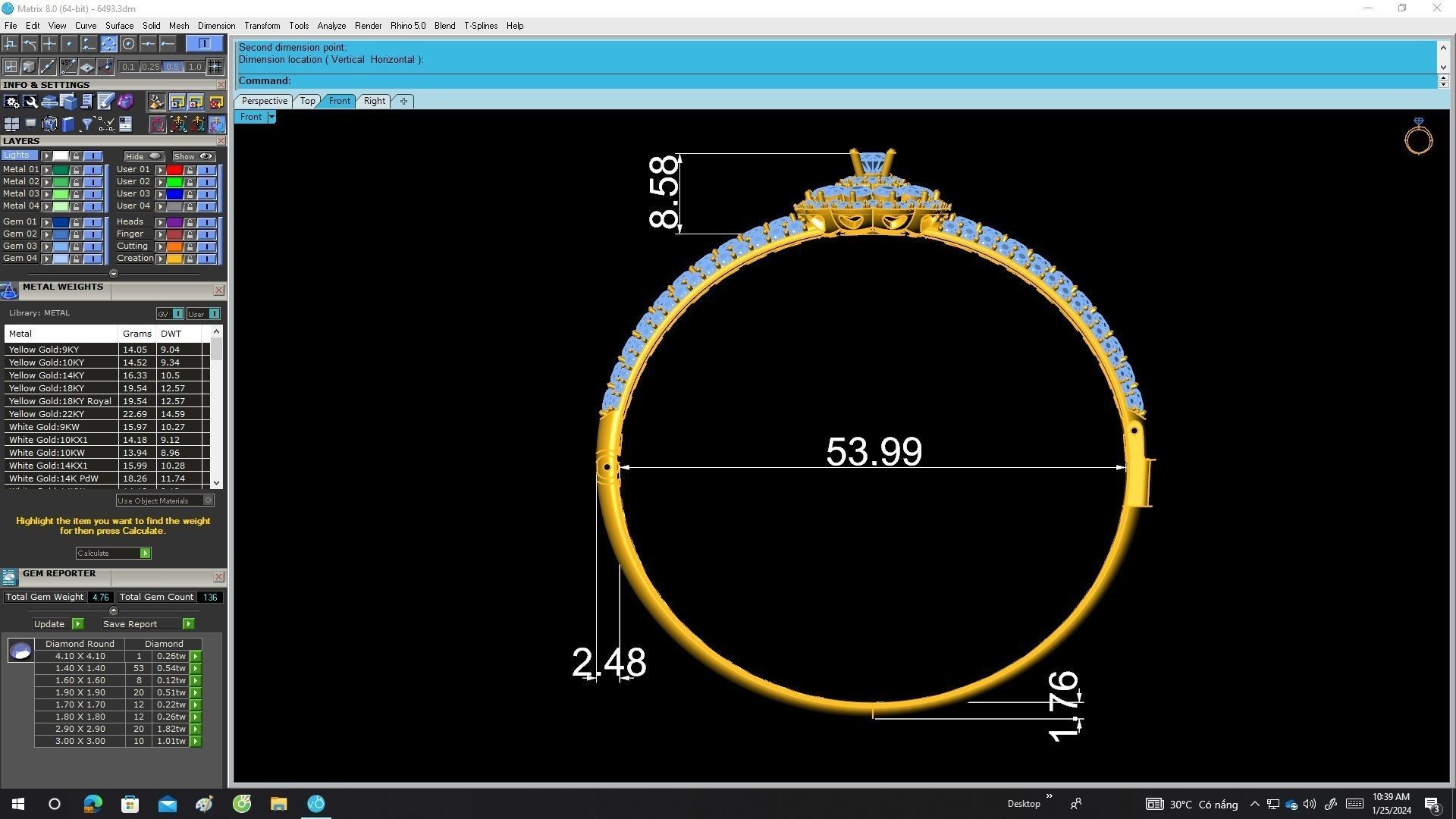Click the Creation layer orange color swatch

click(174, 259)
